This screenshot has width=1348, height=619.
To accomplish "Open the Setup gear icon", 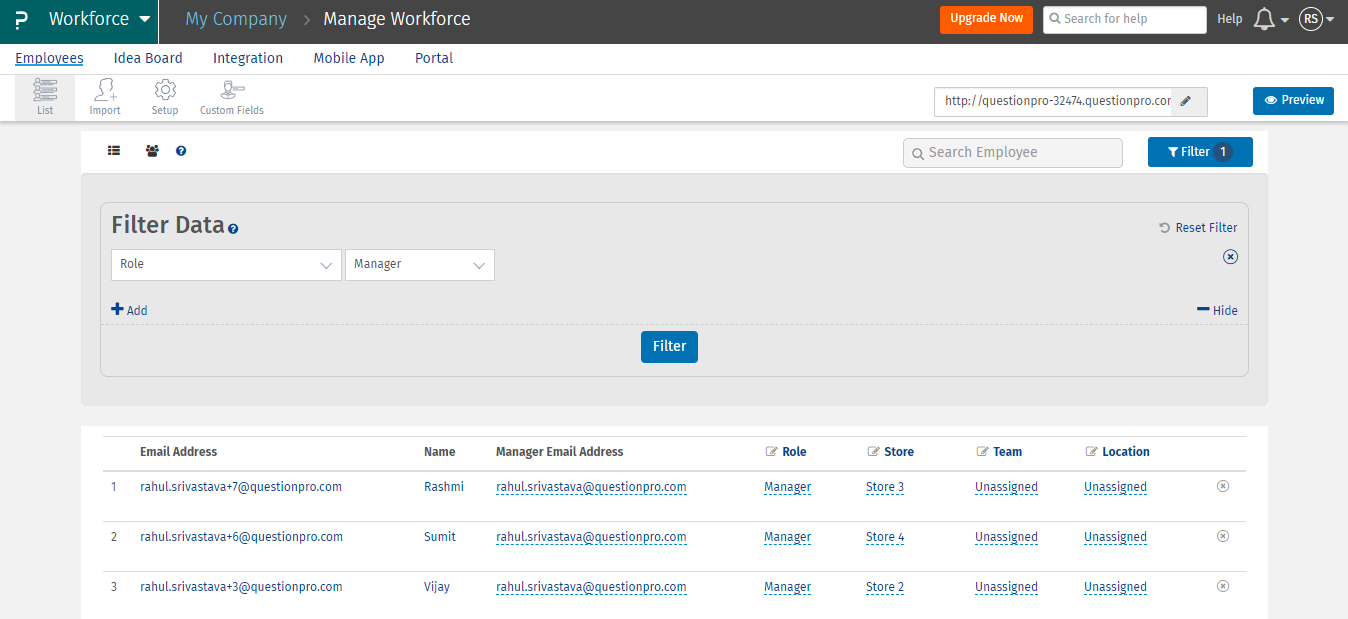I will point(165,97).
